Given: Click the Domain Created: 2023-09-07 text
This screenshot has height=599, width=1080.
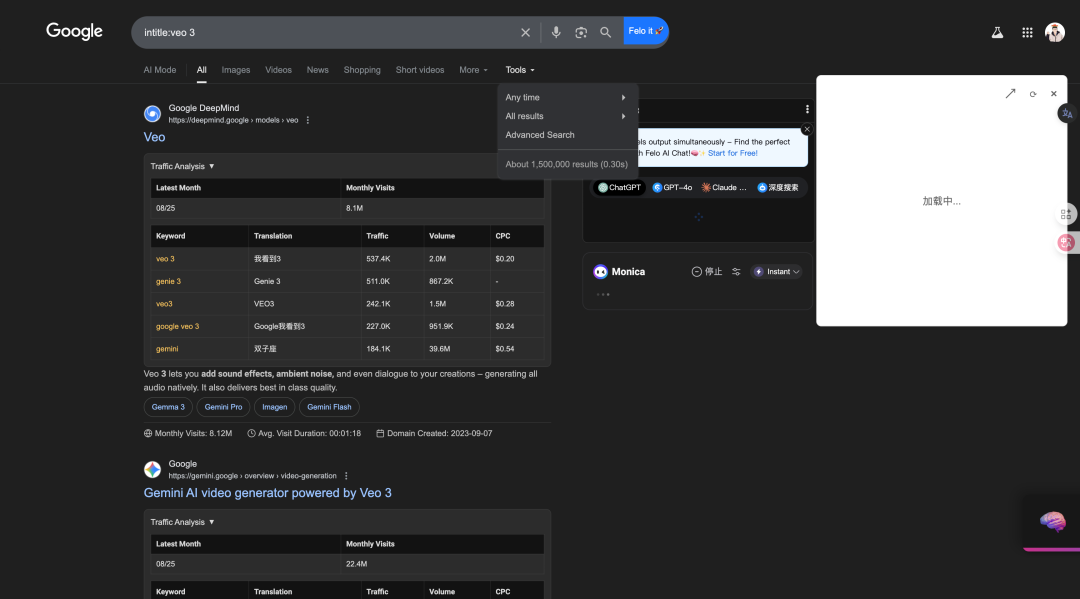Looking at the screenshot, I should pos(434,434).
